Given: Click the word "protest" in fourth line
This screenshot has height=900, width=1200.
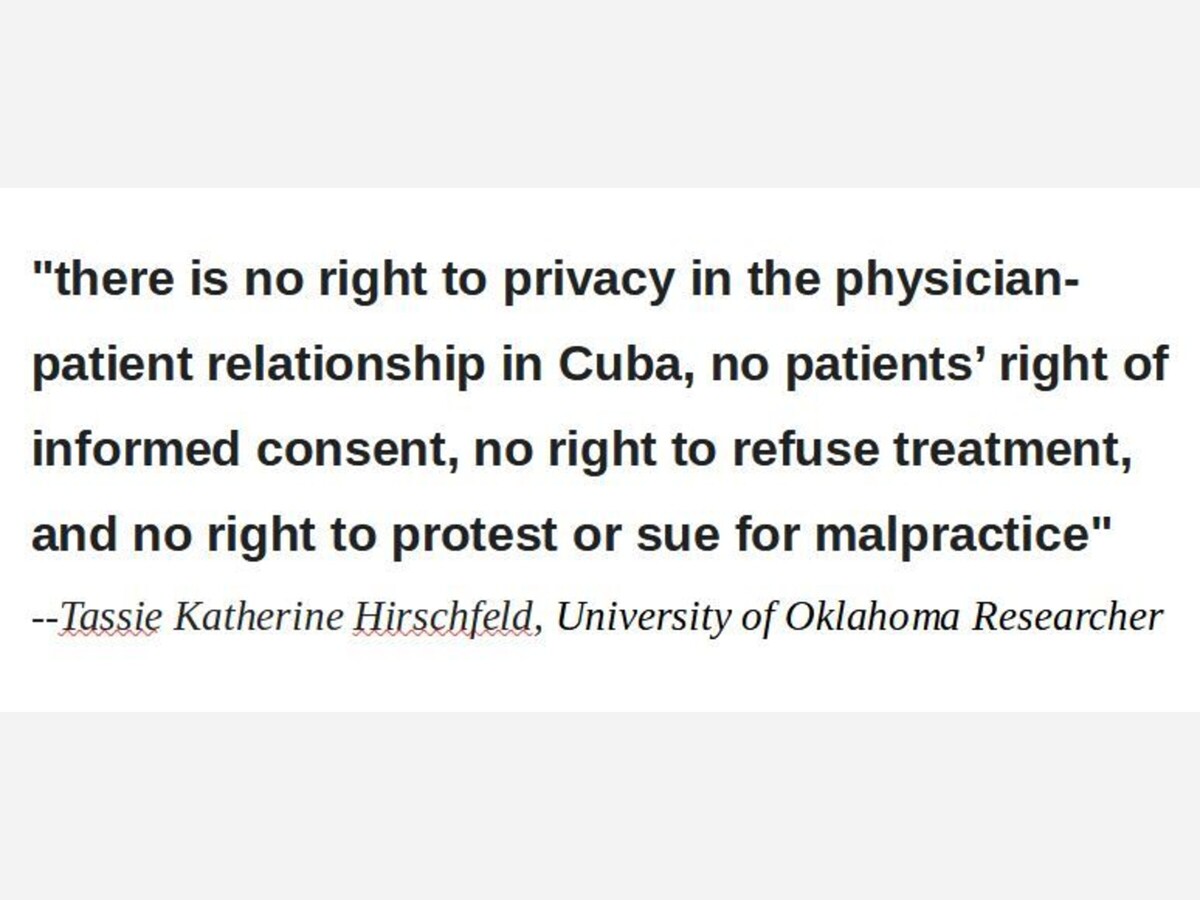Looking at the screenshot, I should pyautogui.click(x=474, y=534).
